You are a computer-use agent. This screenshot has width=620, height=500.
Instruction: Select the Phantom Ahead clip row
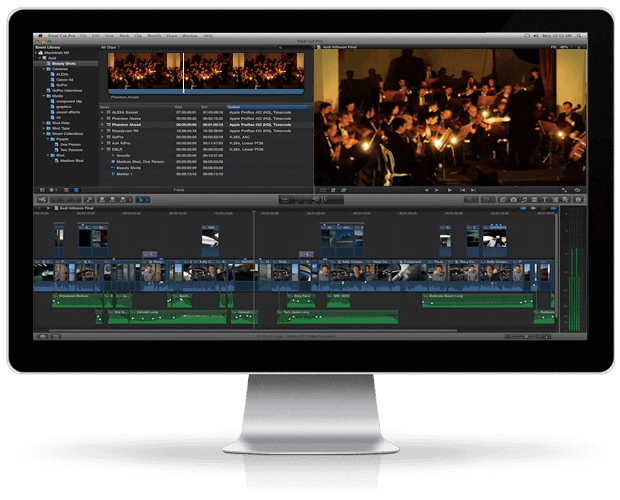[x=205, y=125]
